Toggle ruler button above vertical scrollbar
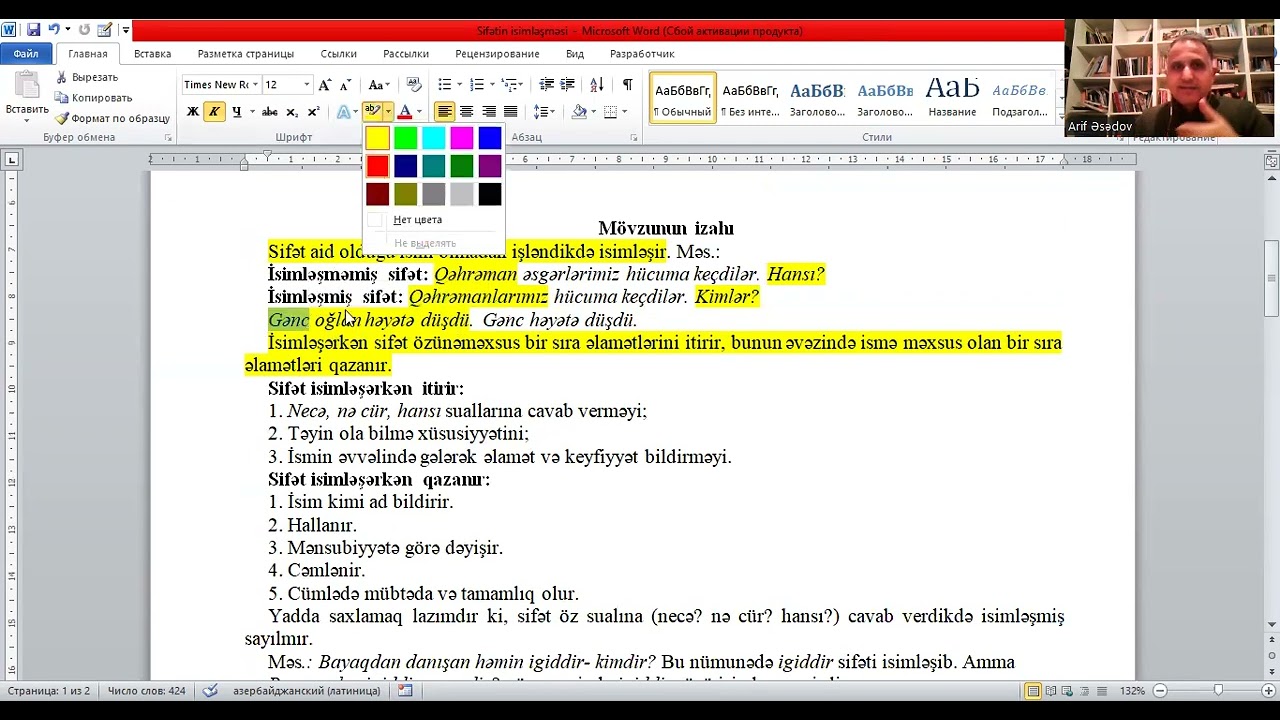Viewport: 1280px width, 720px height. [1271, 161]
